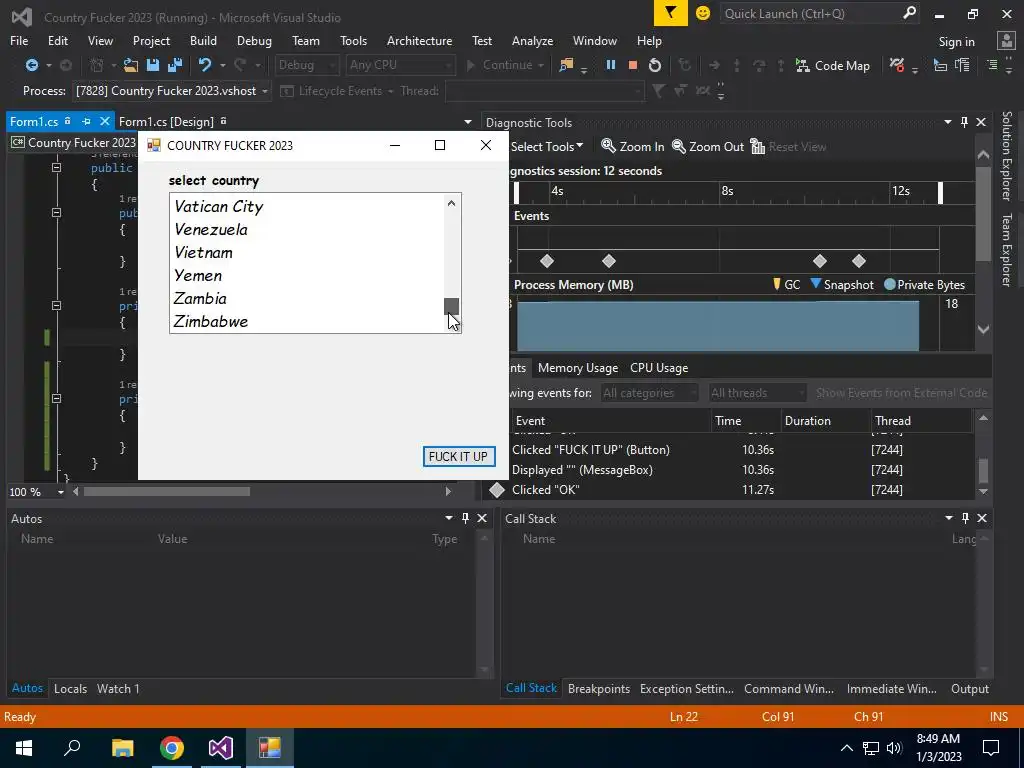This screenshot has height=768, width=1024.
Task: Open the Breakpoints tab
Action: pyautogui.click(x=599, y=688)
